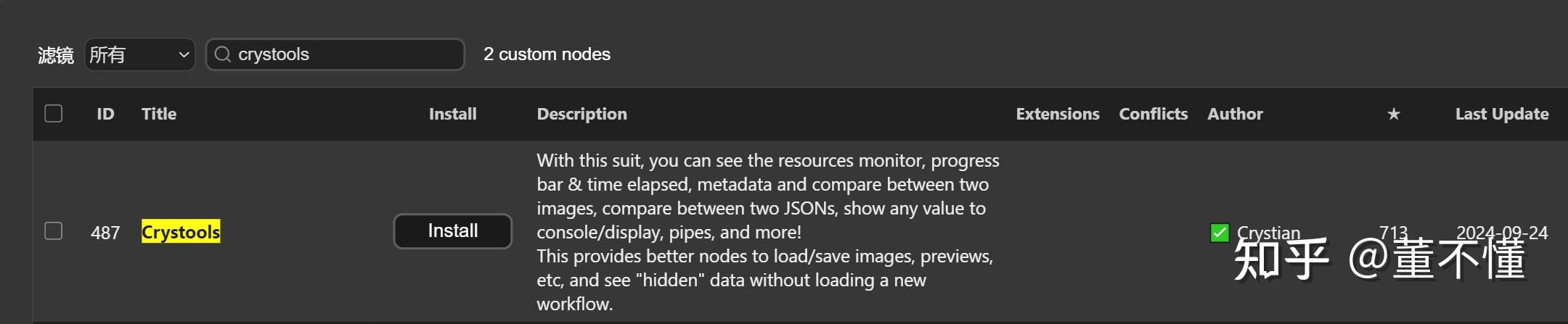1568x324 pixels.
Task: Sort nodes by Title column header
Action: [159, 114]
